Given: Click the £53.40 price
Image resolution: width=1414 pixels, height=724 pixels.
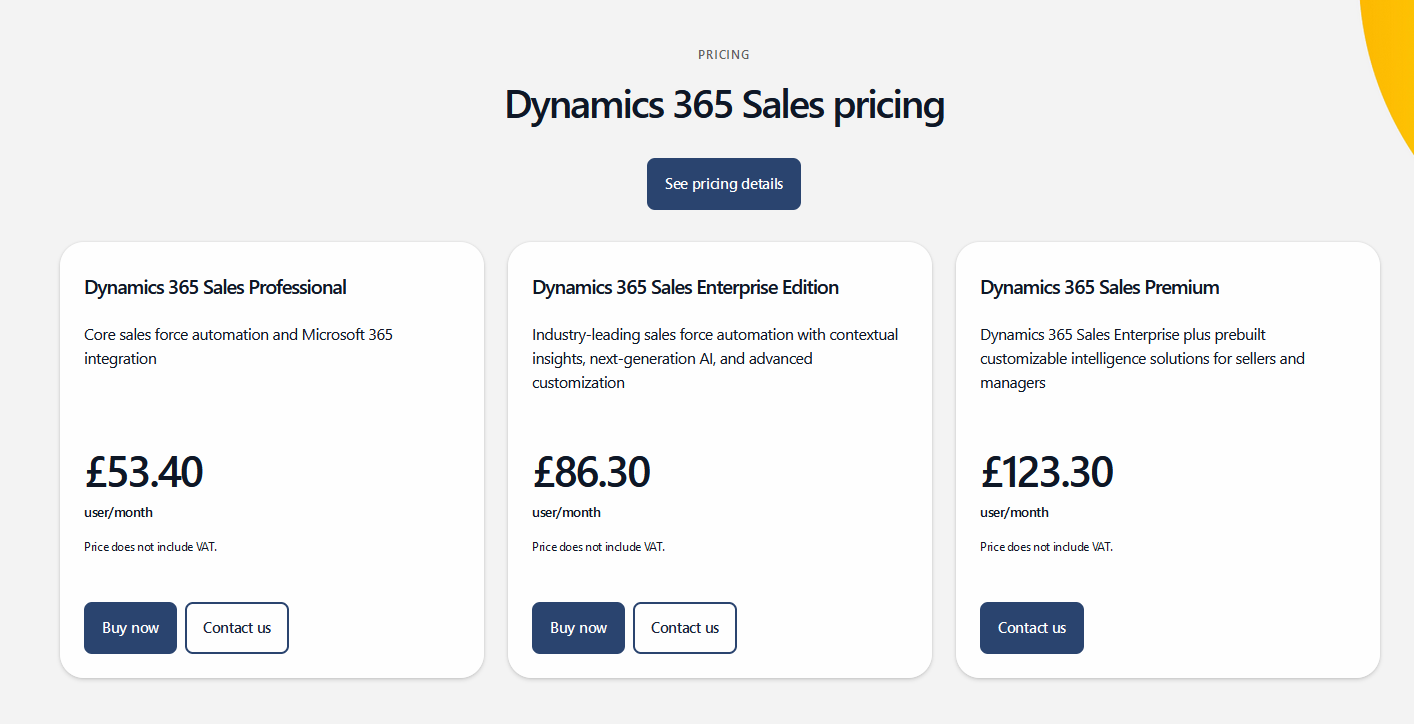Looking at the screenshot, I should tap(144, 472).
